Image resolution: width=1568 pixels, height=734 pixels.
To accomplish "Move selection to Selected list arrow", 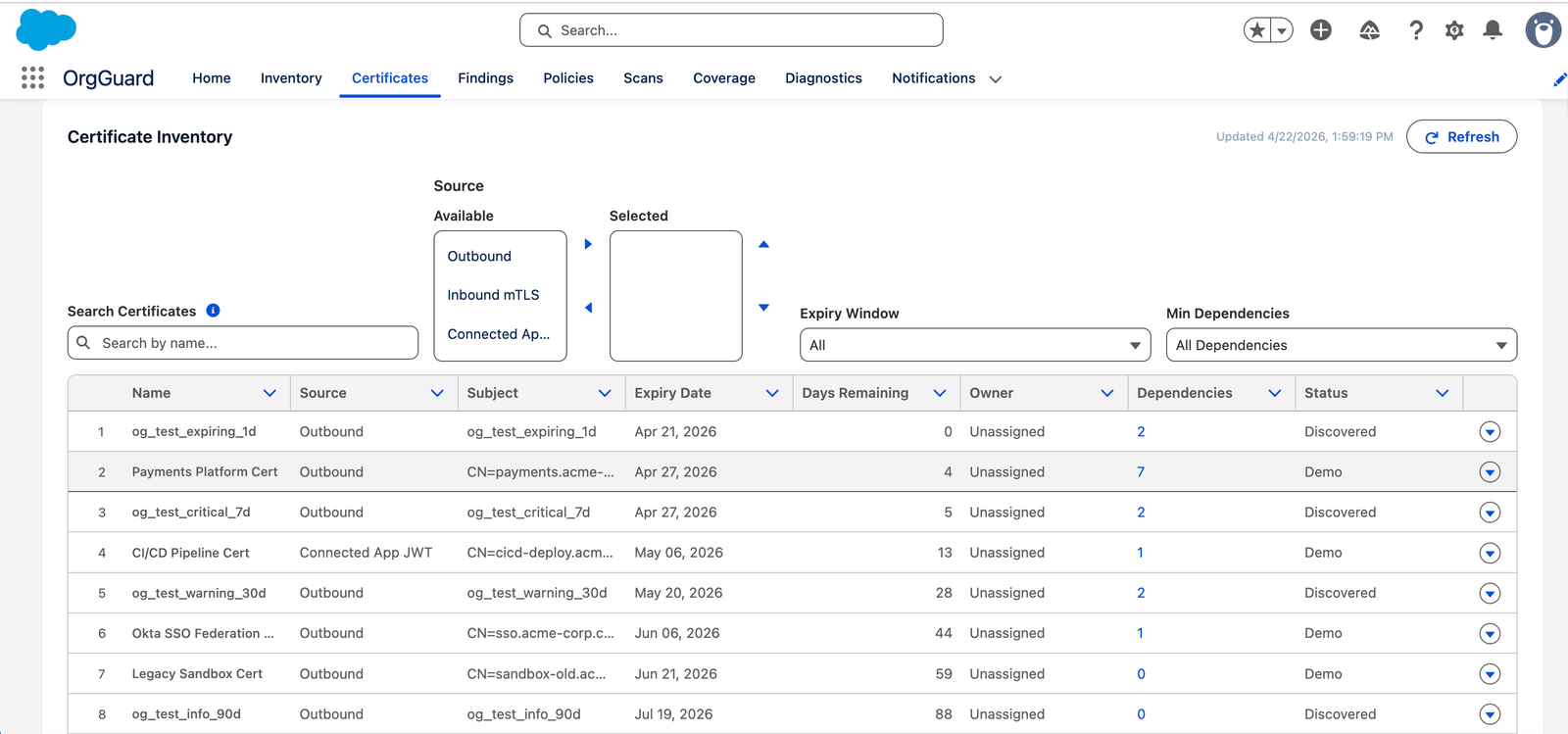I will pos(588,244).
